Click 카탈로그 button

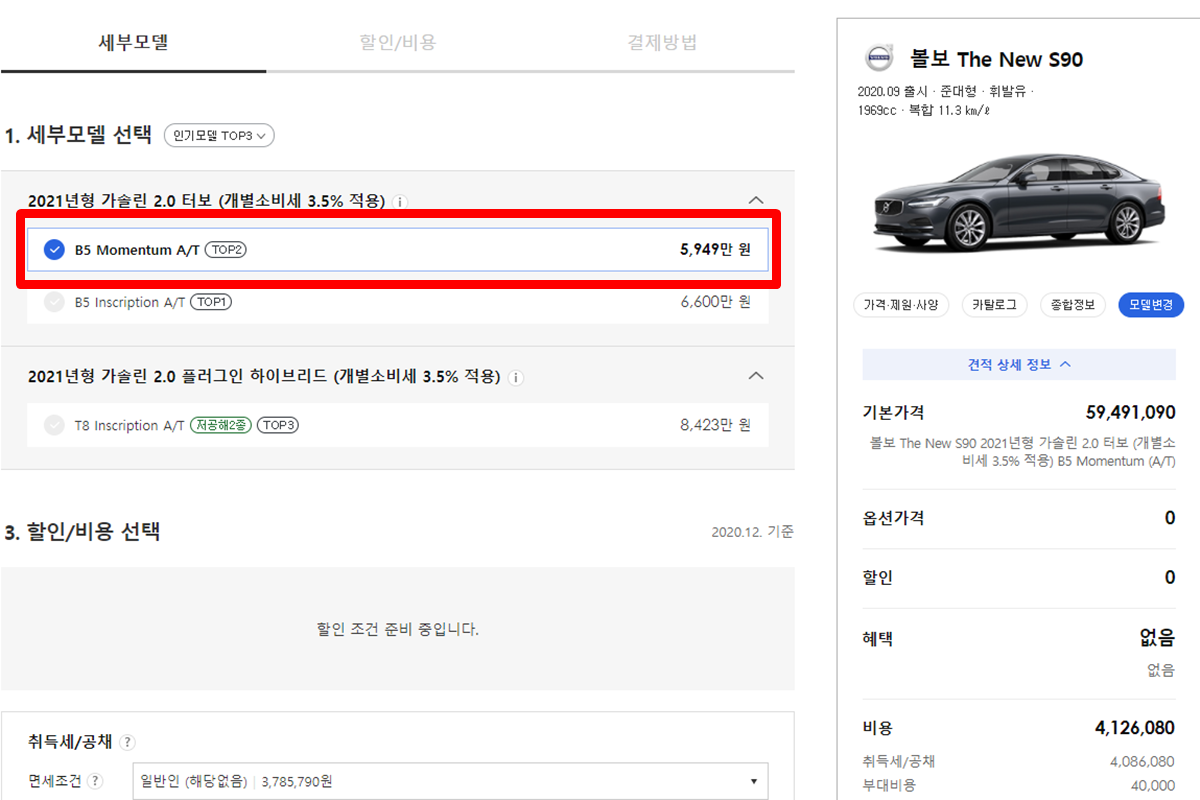994,305
